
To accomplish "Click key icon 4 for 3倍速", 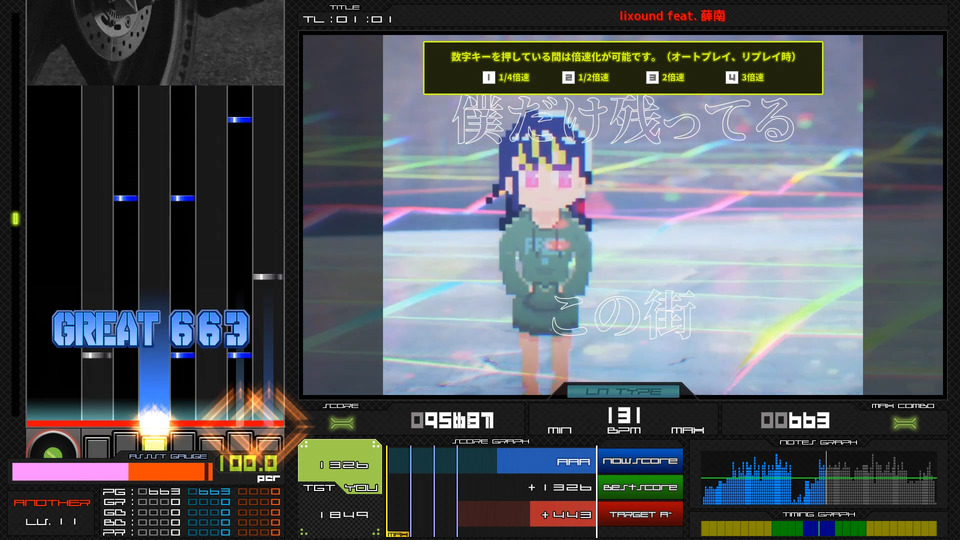I will [732, 77].
